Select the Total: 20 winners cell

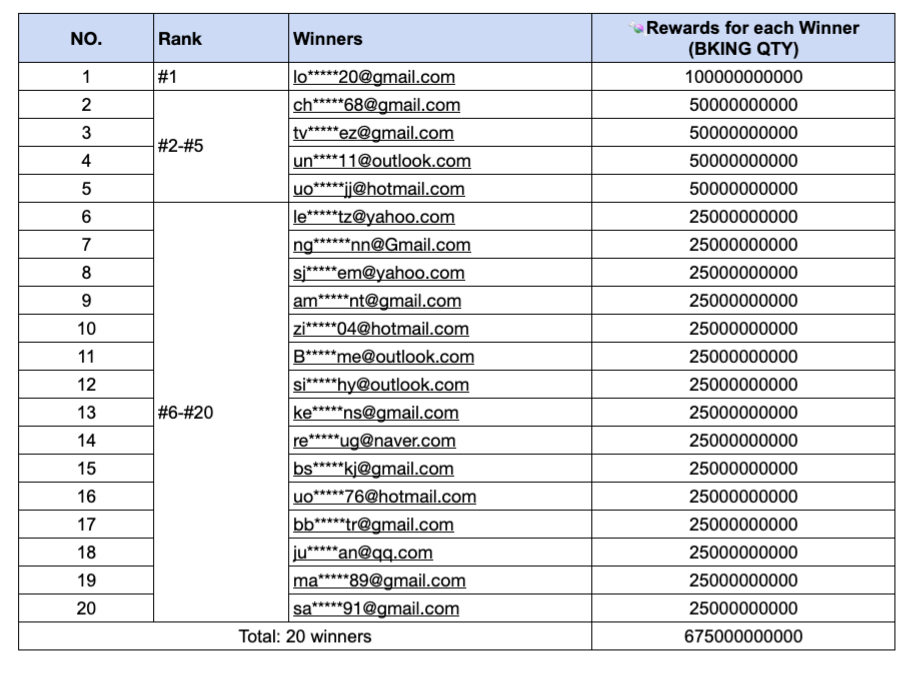[305, 637]
